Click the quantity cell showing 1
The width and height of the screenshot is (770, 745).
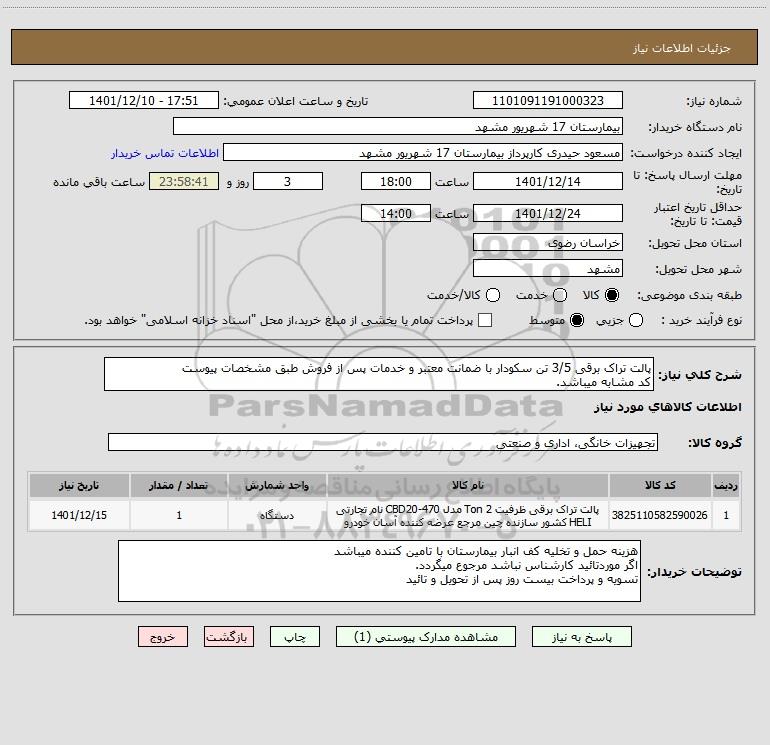pyautogui.click(x=179, y=515)
